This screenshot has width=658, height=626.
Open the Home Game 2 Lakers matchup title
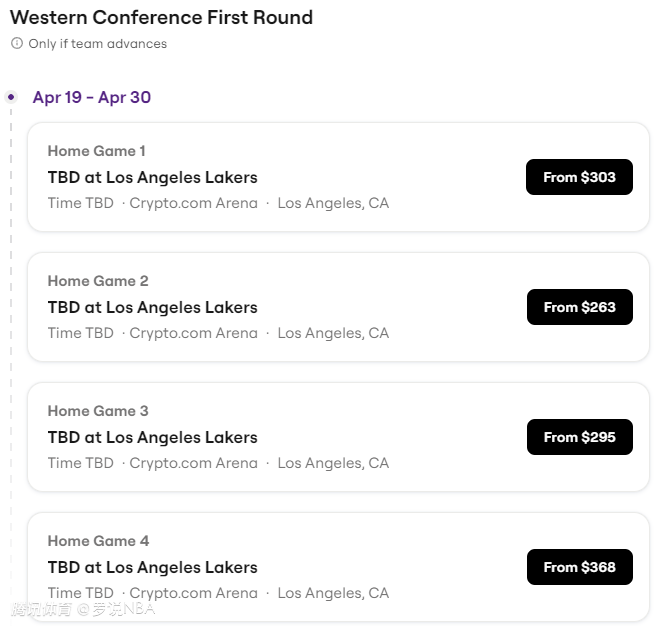pyautogui.click(x=152, y=307)
